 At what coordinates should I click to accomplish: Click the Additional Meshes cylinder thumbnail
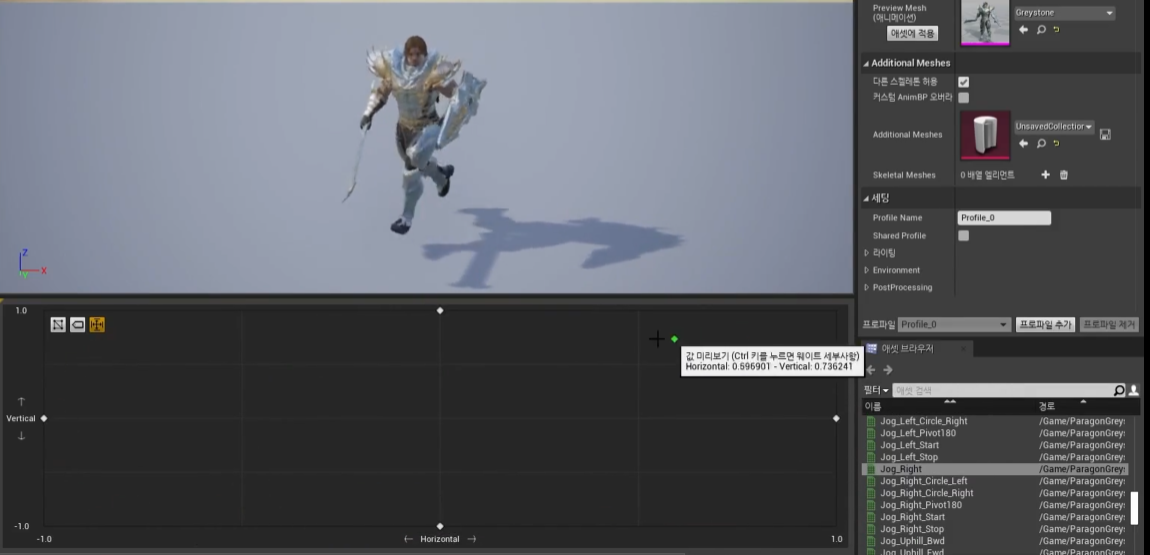coord(985,135)
